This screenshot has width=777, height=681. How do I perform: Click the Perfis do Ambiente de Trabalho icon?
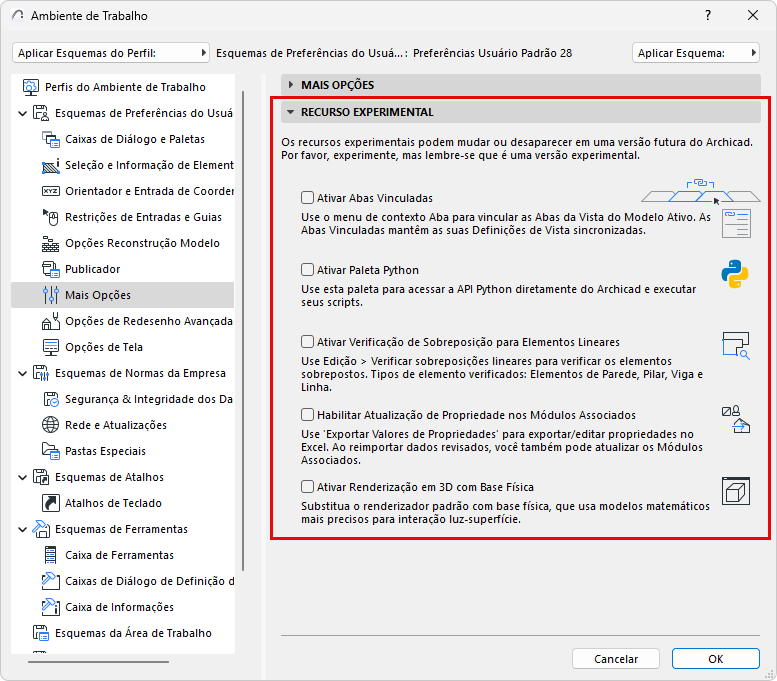[x=31, y=87]
